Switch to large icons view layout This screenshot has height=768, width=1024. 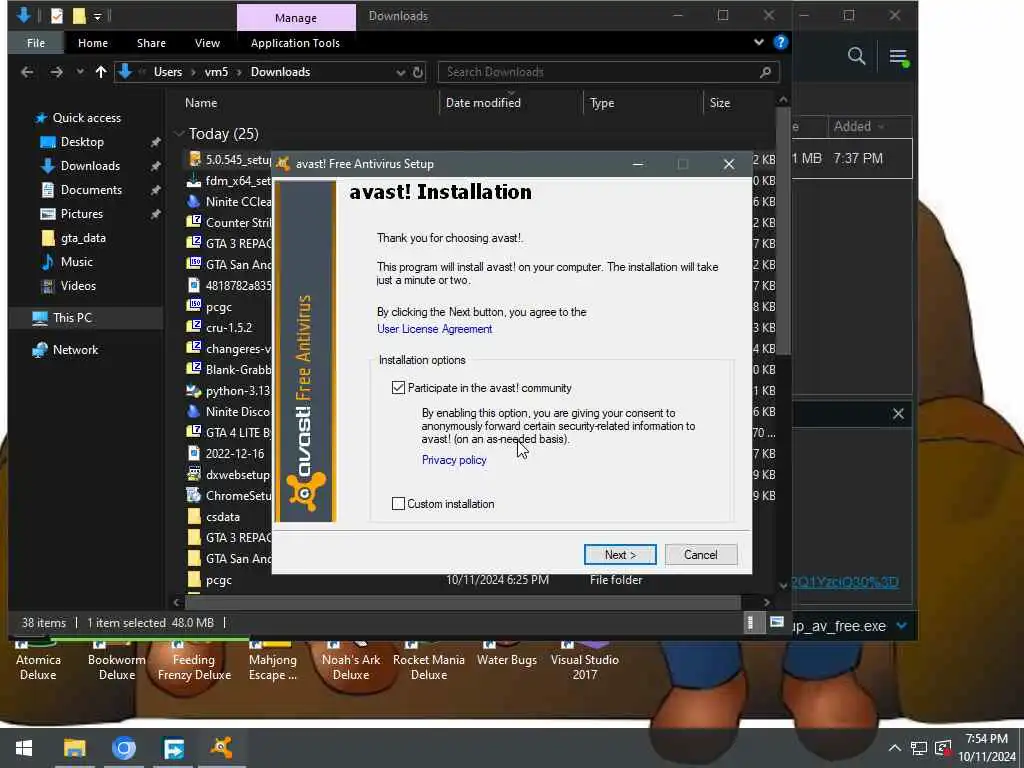[776, 622]
